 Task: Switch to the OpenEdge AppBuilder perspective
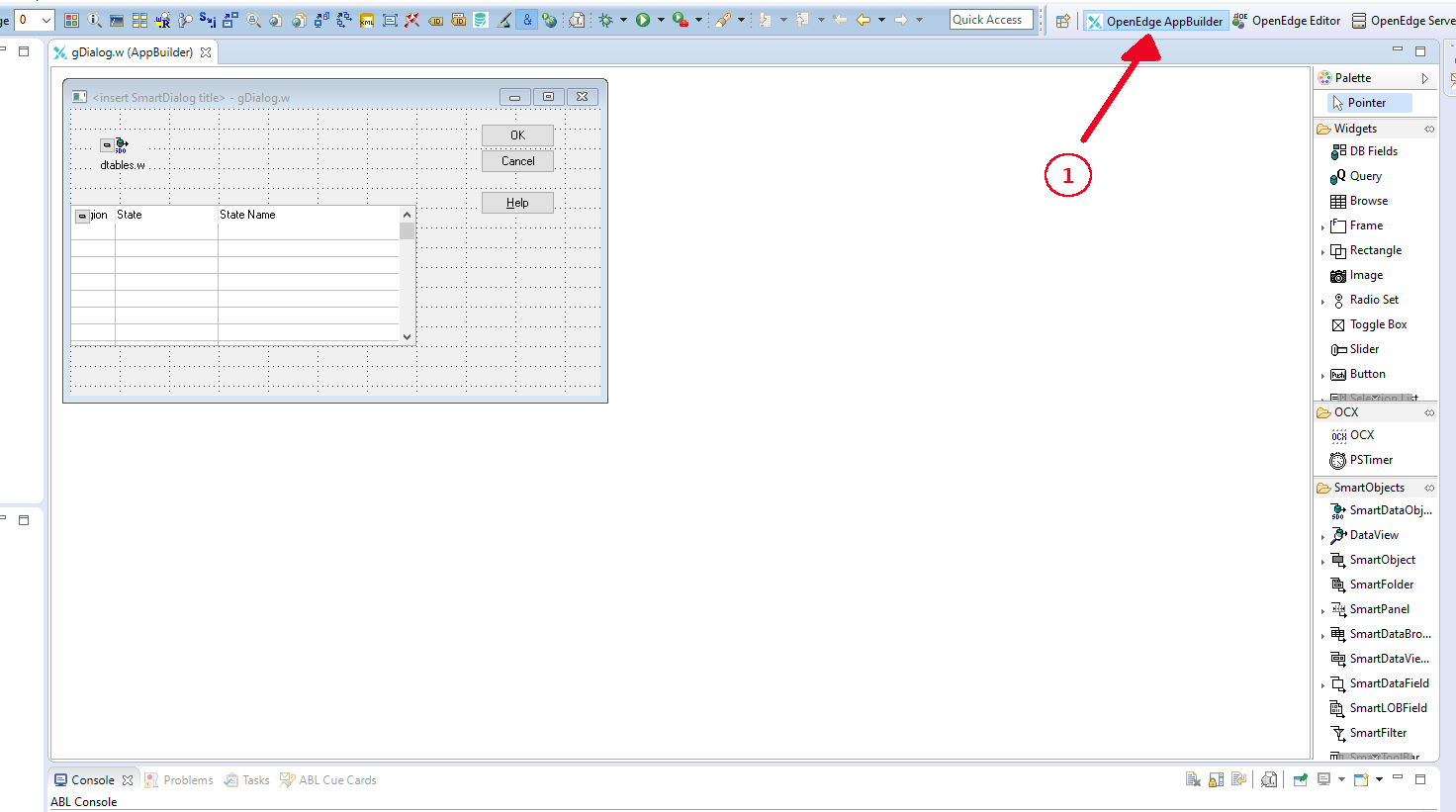[1156, 21]
